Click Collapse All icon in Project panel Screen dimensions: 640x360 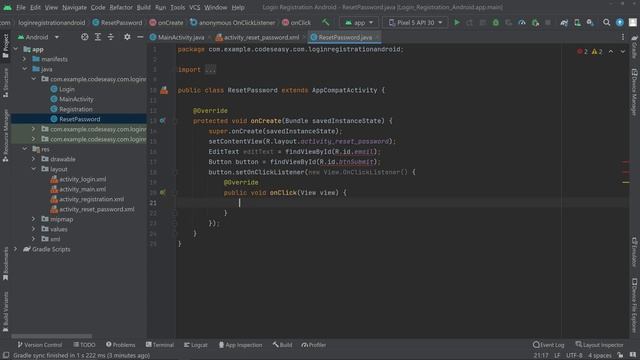(111, 37)
